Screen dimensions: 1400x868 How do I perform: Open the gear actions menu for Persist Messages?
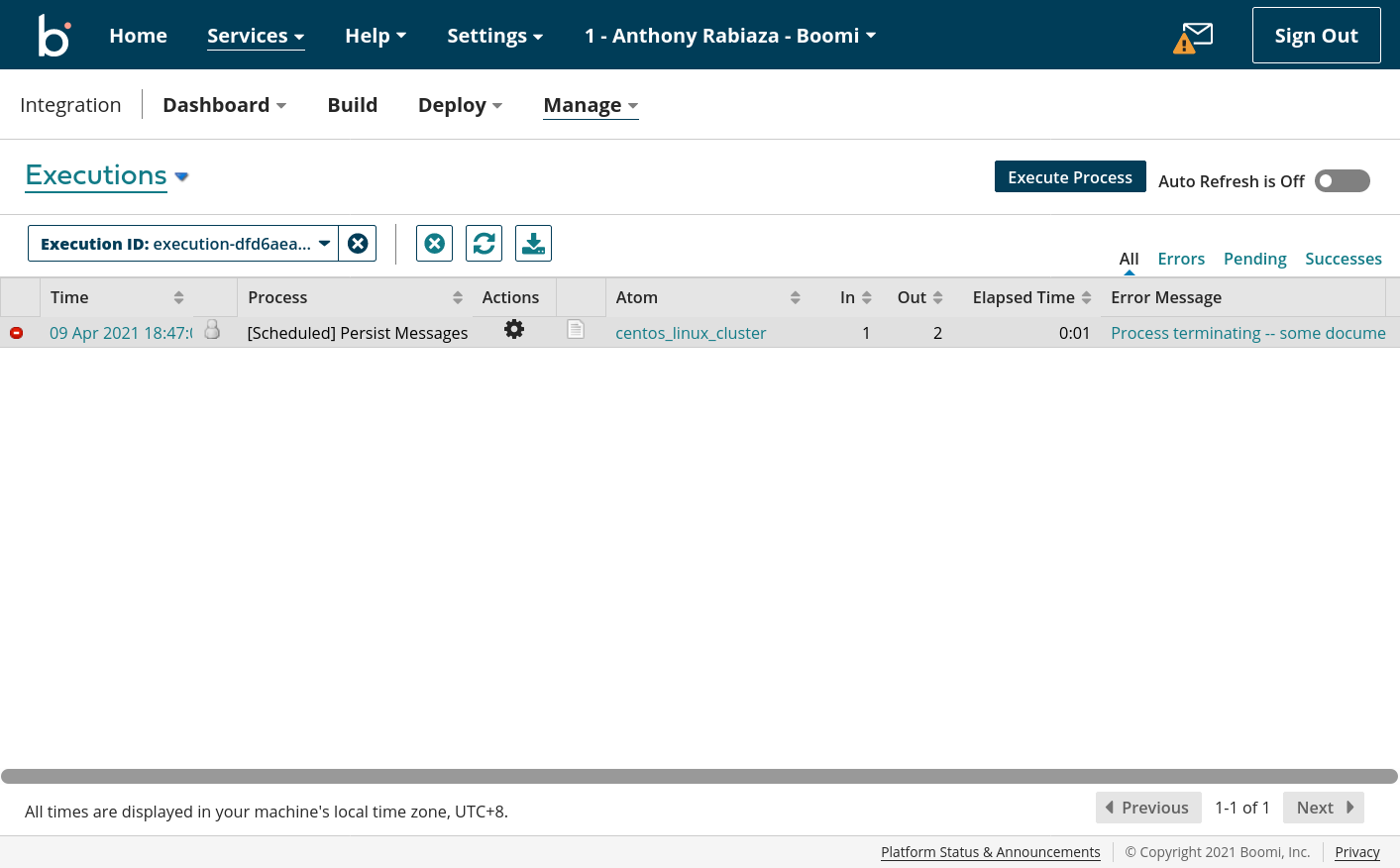513,330
